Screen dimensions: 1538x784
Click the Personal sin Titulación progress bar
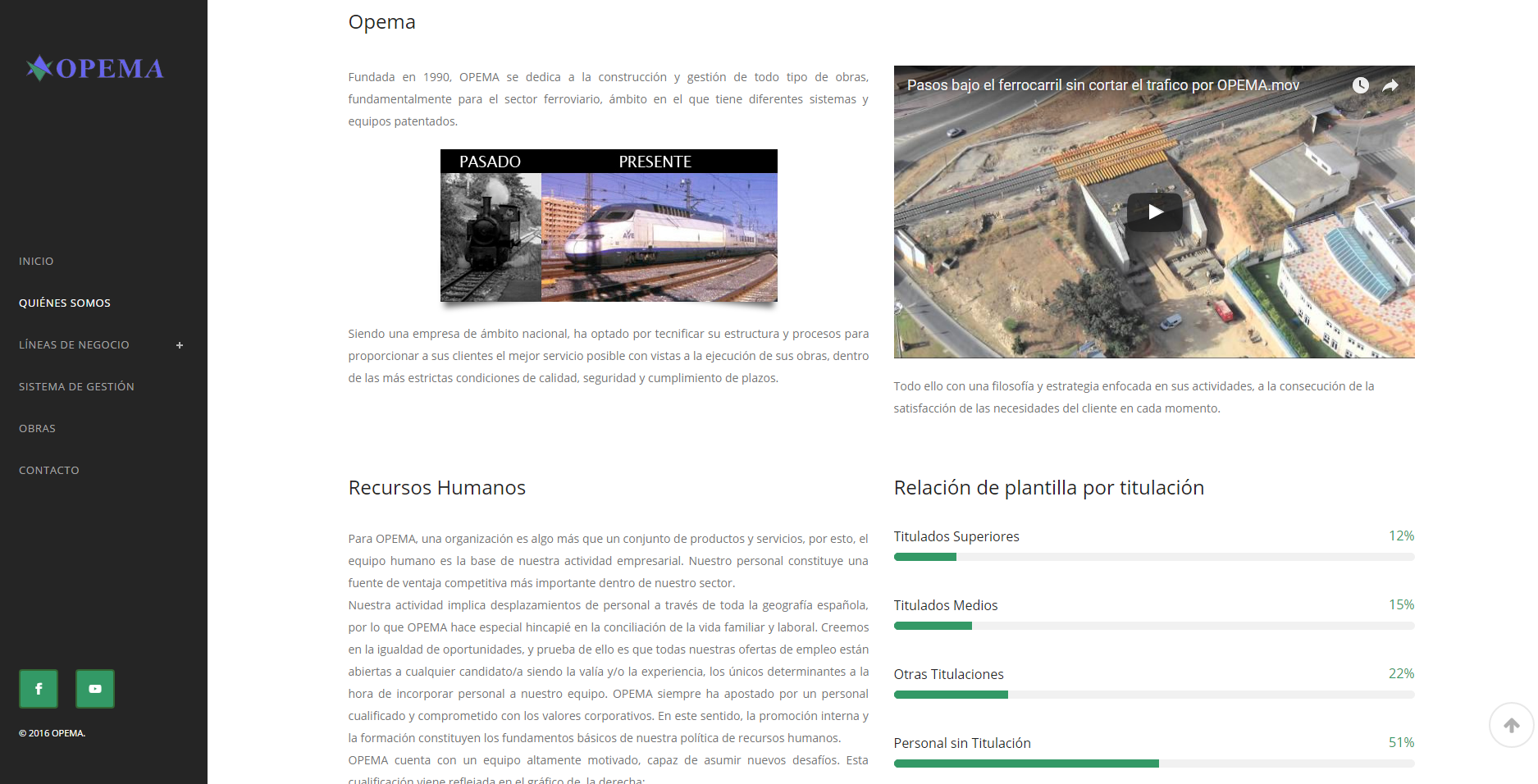click(x=1154, y=763)
